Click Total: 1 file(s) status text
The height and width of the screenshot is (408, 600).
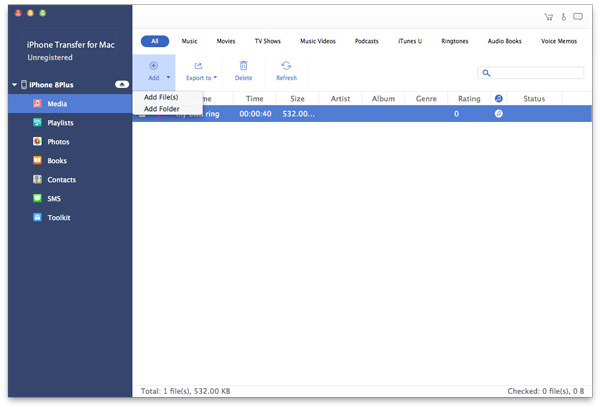point(185,391)
